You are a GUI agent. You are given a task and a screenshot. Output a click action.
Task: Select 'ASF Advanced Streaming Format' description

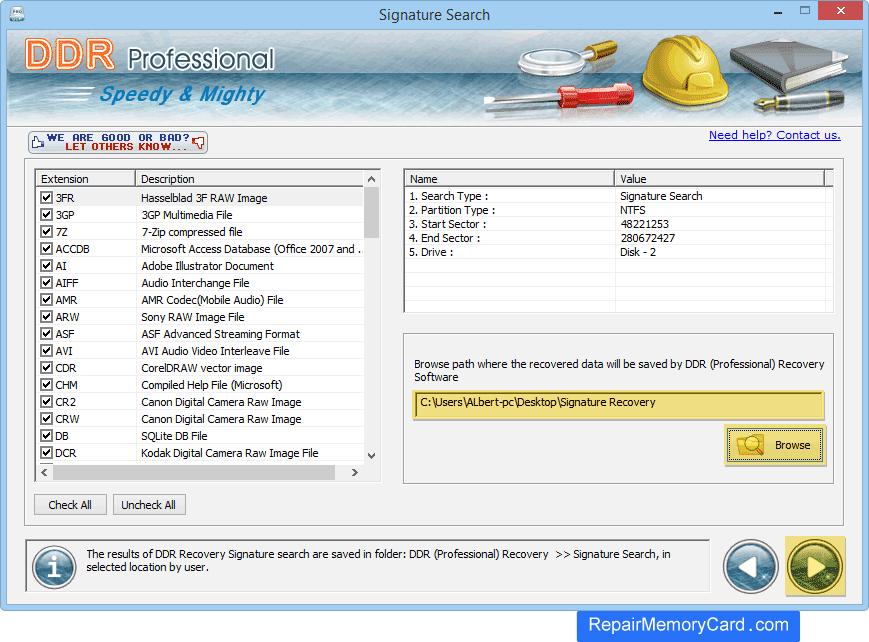(x=220, y=334)
